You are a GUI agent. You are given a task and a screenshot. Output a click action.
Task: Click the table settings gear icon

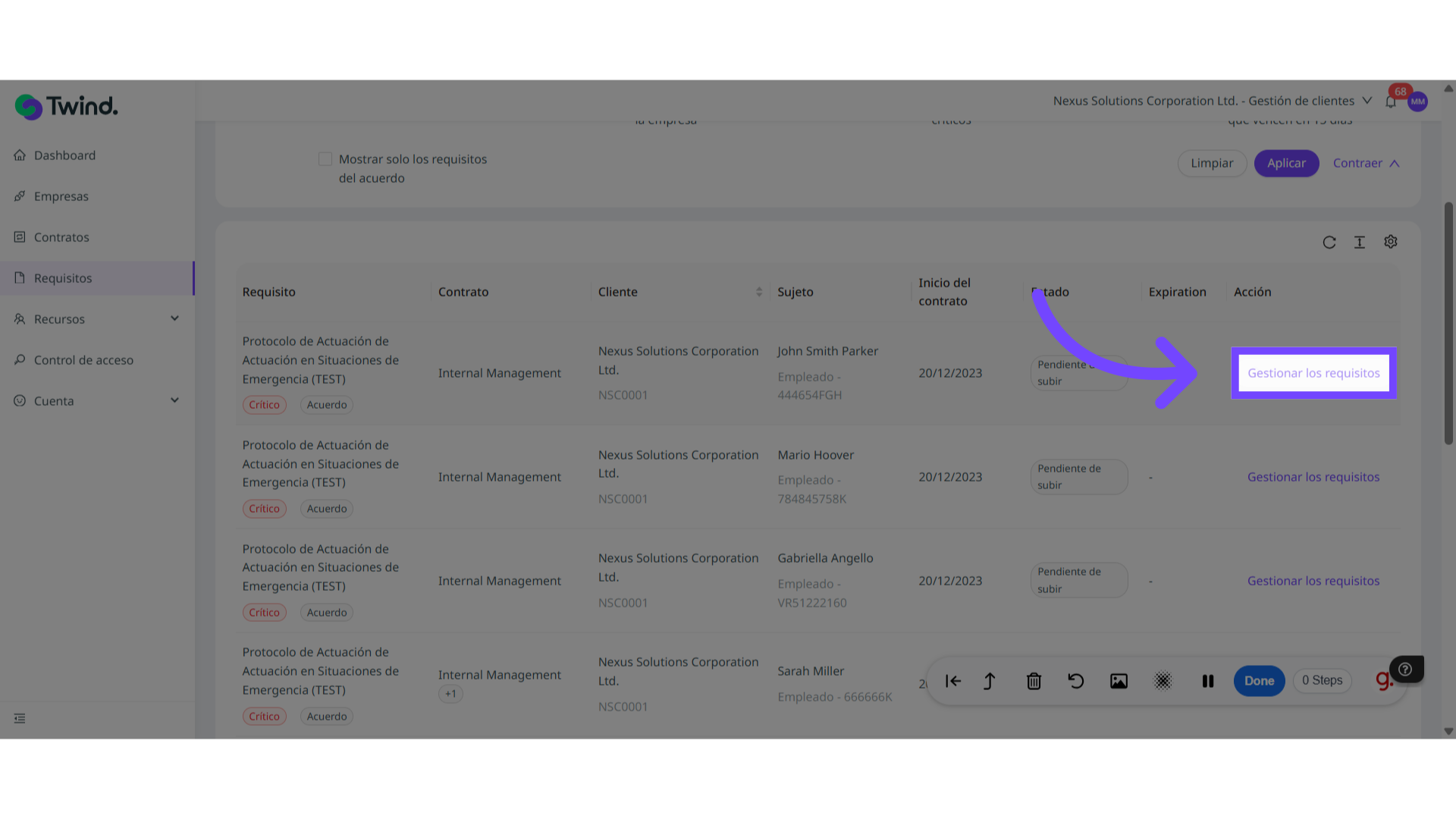(x=1390, y=242)
